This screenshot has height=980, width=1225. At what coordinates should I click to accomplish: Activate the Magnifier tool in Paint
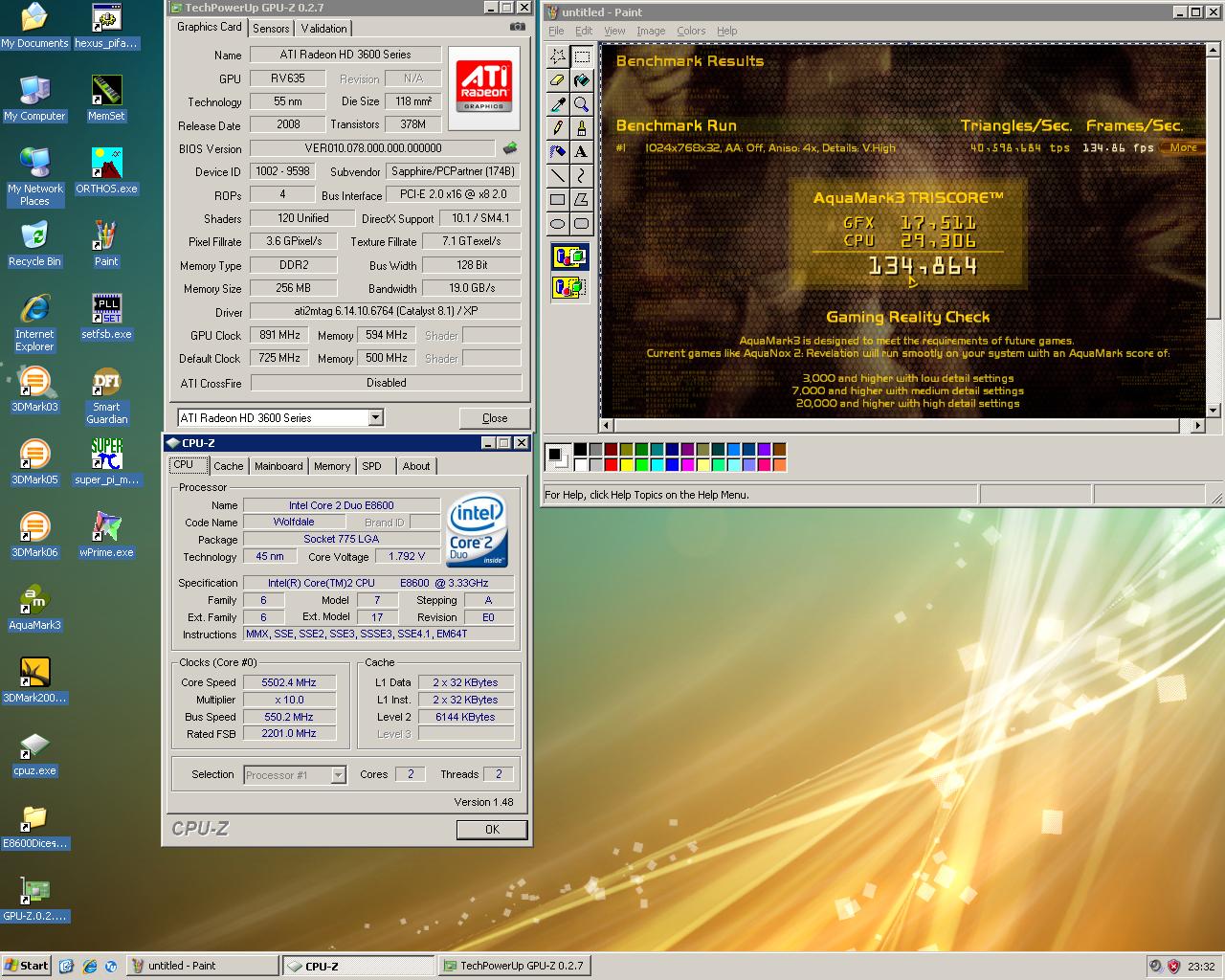[582, 104]
